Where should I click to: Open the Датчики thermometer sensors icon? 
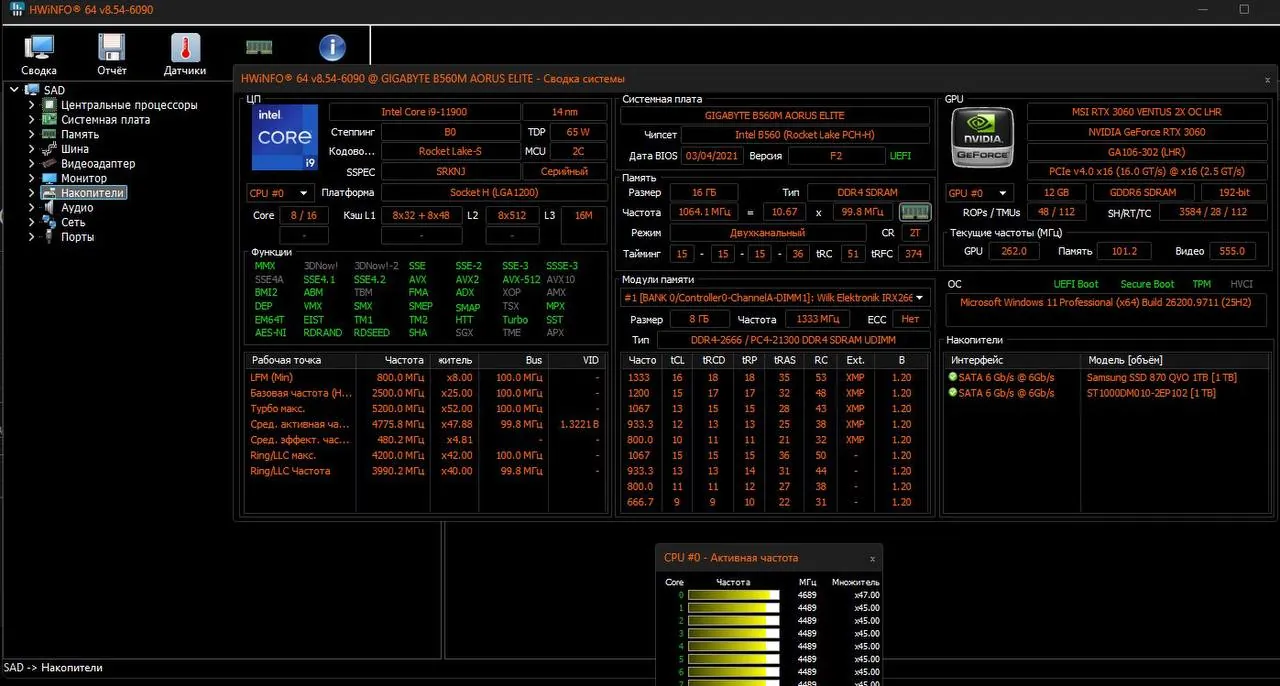pyautogui.click(x=185, y=48)
